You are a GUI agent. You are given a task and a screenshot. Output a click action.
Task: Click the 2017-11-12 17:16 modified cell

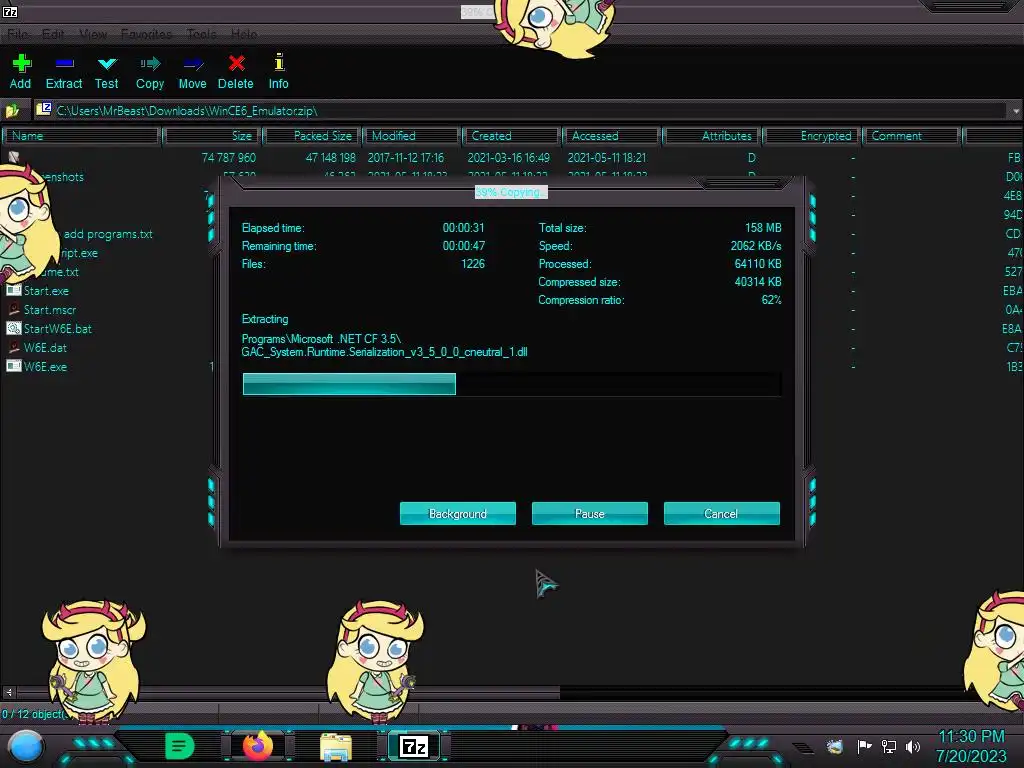click(x=406, y=157)
